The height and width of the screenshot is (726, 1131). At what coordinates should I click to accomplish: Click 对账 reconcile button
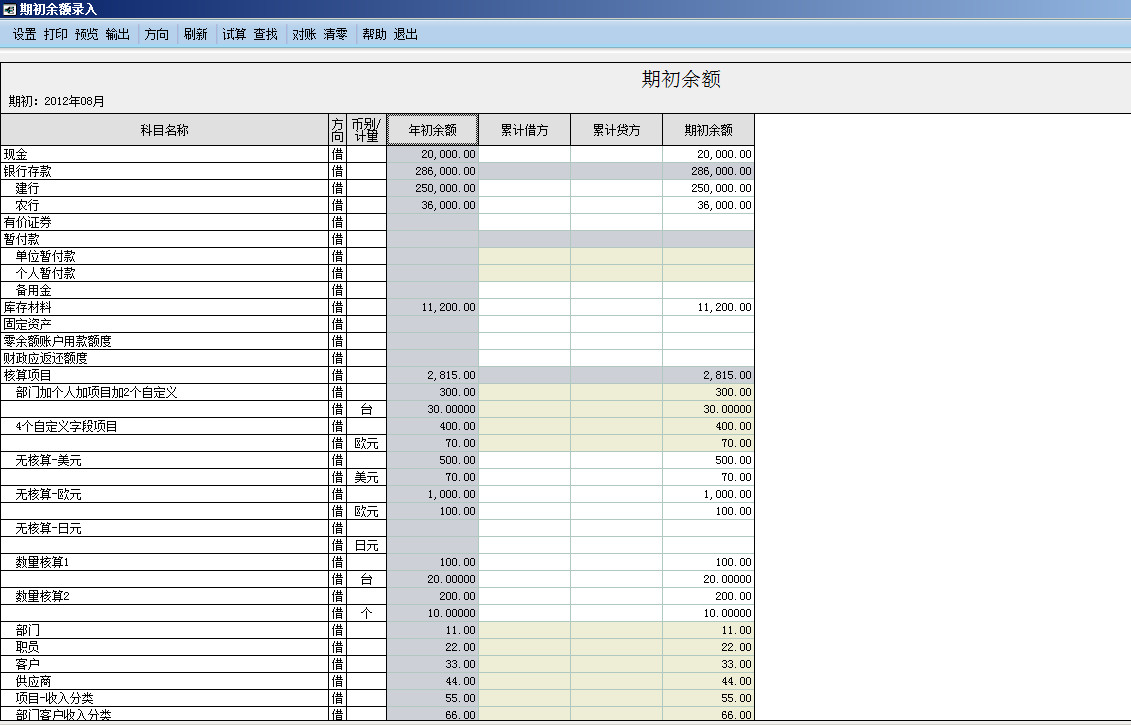[304, 34]
